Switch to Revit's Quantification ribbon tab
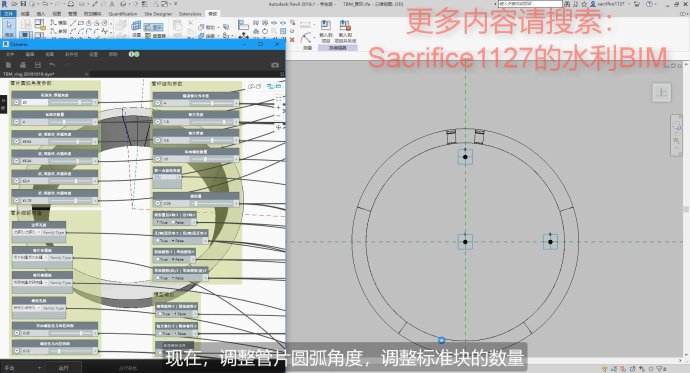Viewport: 690px width, 373px height. point(123,14)
